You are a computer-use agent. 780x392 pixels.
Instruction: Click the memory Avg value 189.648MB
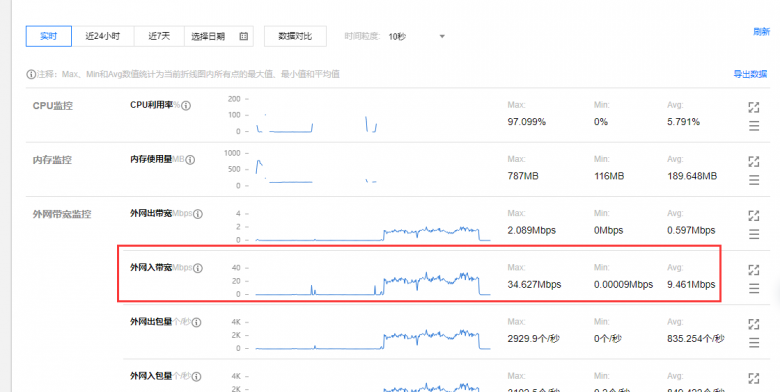692,176
